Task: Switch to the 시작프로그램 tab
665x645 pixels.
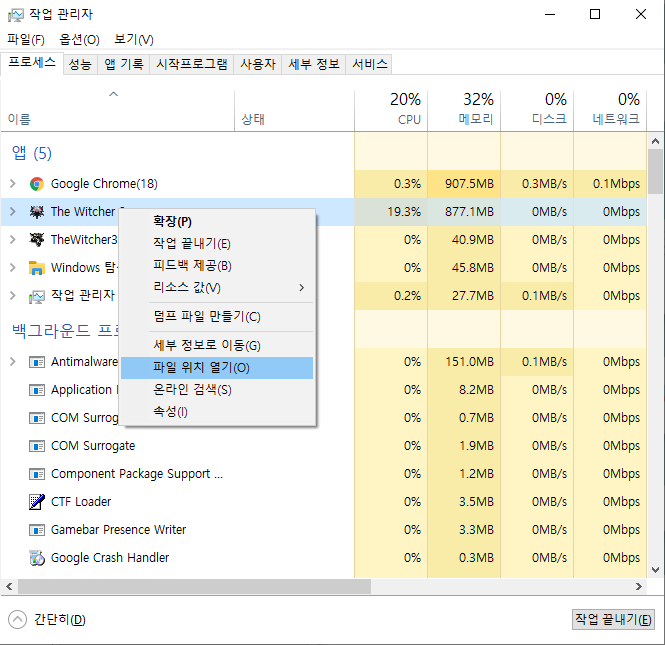Action: click(x=192, y=64)
